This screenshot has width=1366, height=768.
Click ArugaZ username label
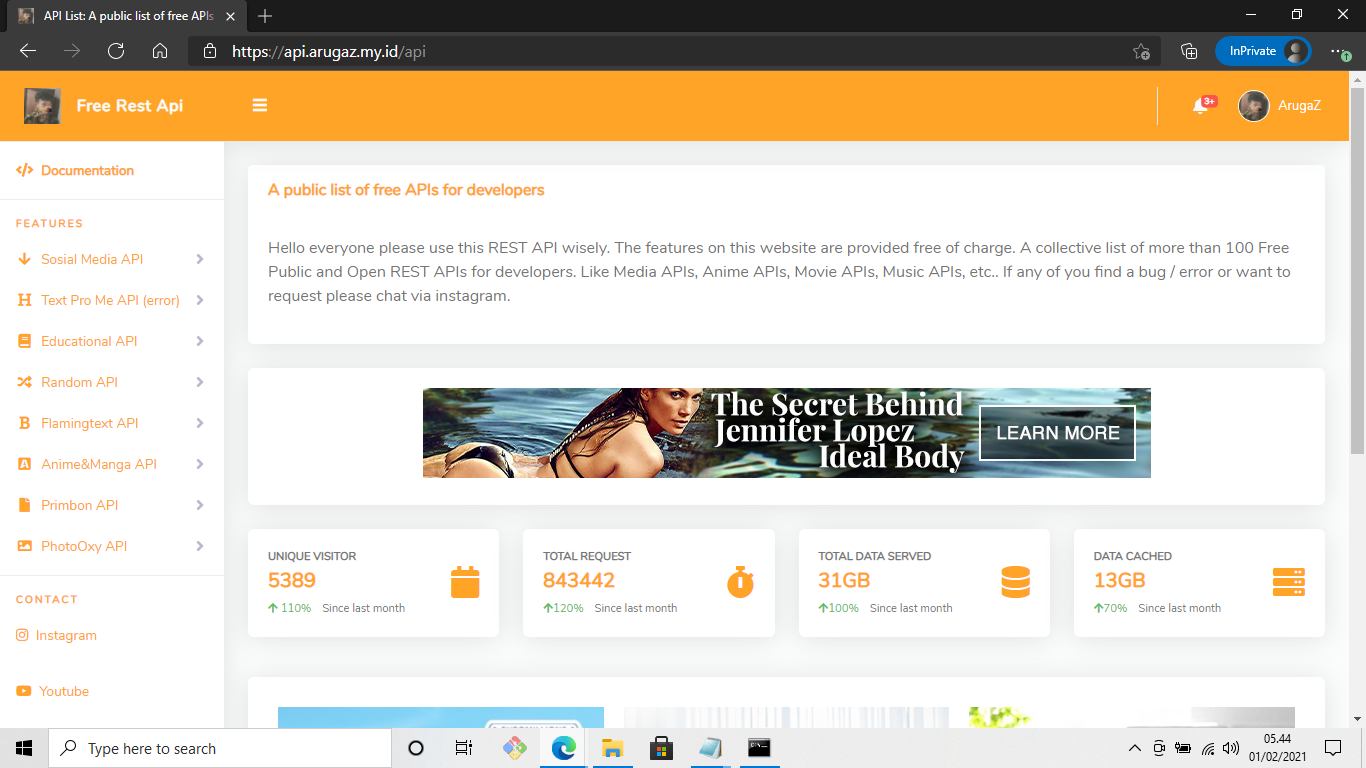(x=1299, y=106)
